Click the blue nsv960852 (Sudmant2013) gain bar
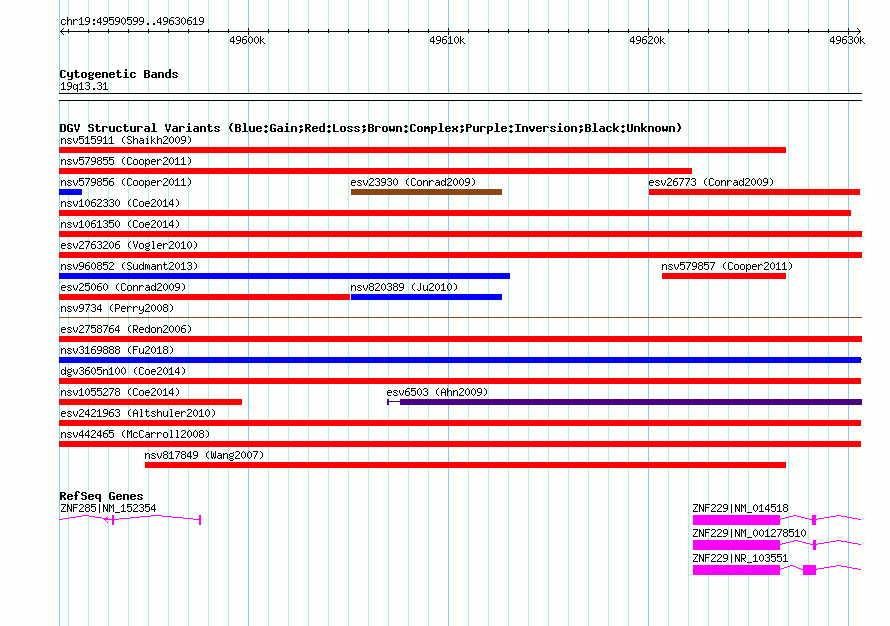 [x=284, y=276]
